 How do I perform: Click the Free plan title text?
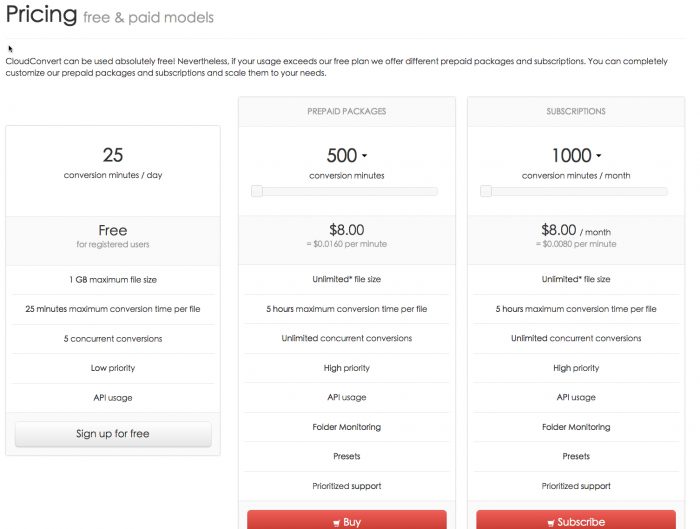(113, 230)
